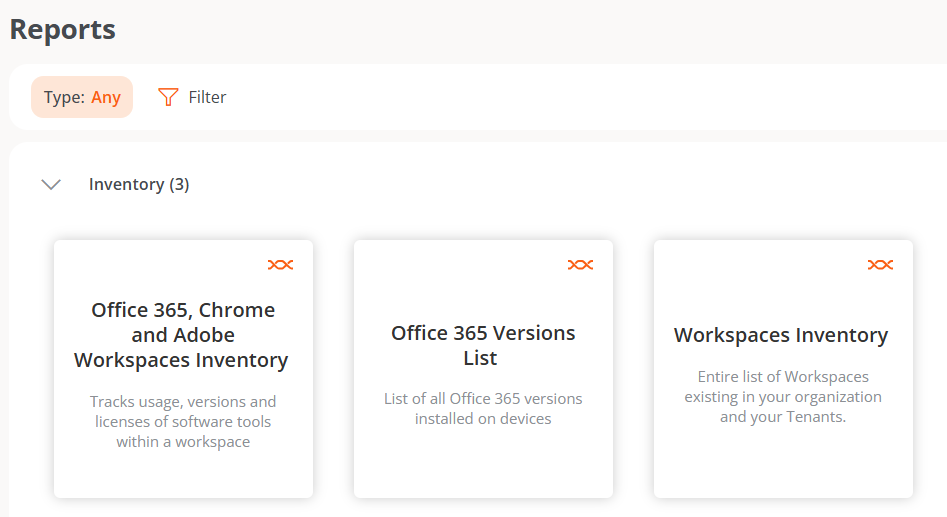Click the Reports page heading
The width and height of the screenshot is (947, 517).
[62, 29]
